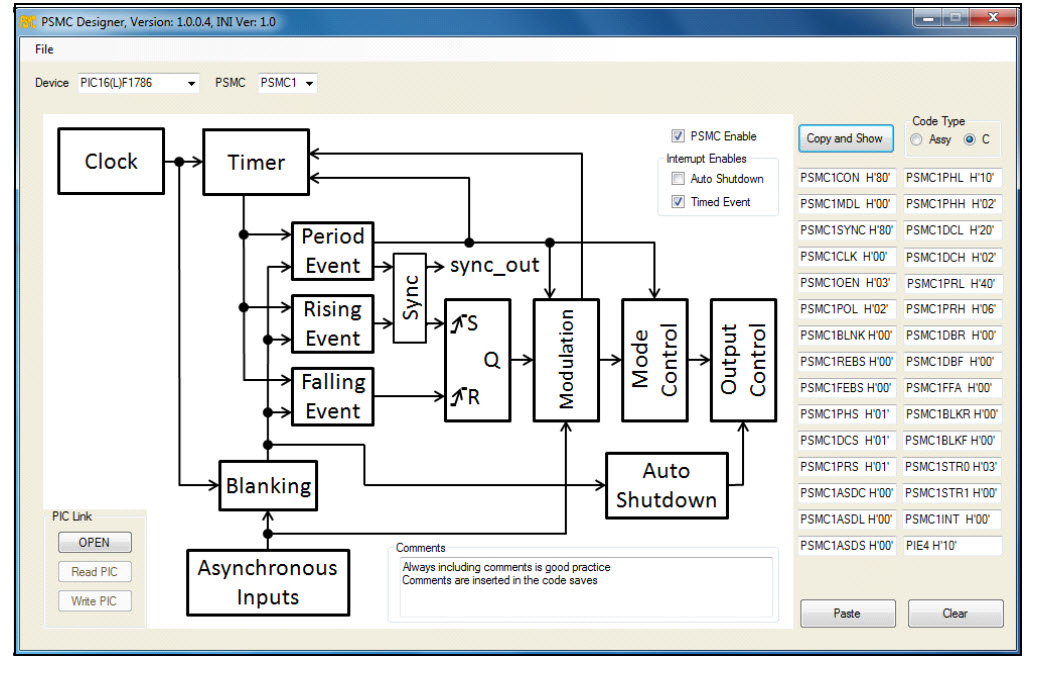
Task: Click the PSMC app icon in title bar
Action: coord(27,22)
